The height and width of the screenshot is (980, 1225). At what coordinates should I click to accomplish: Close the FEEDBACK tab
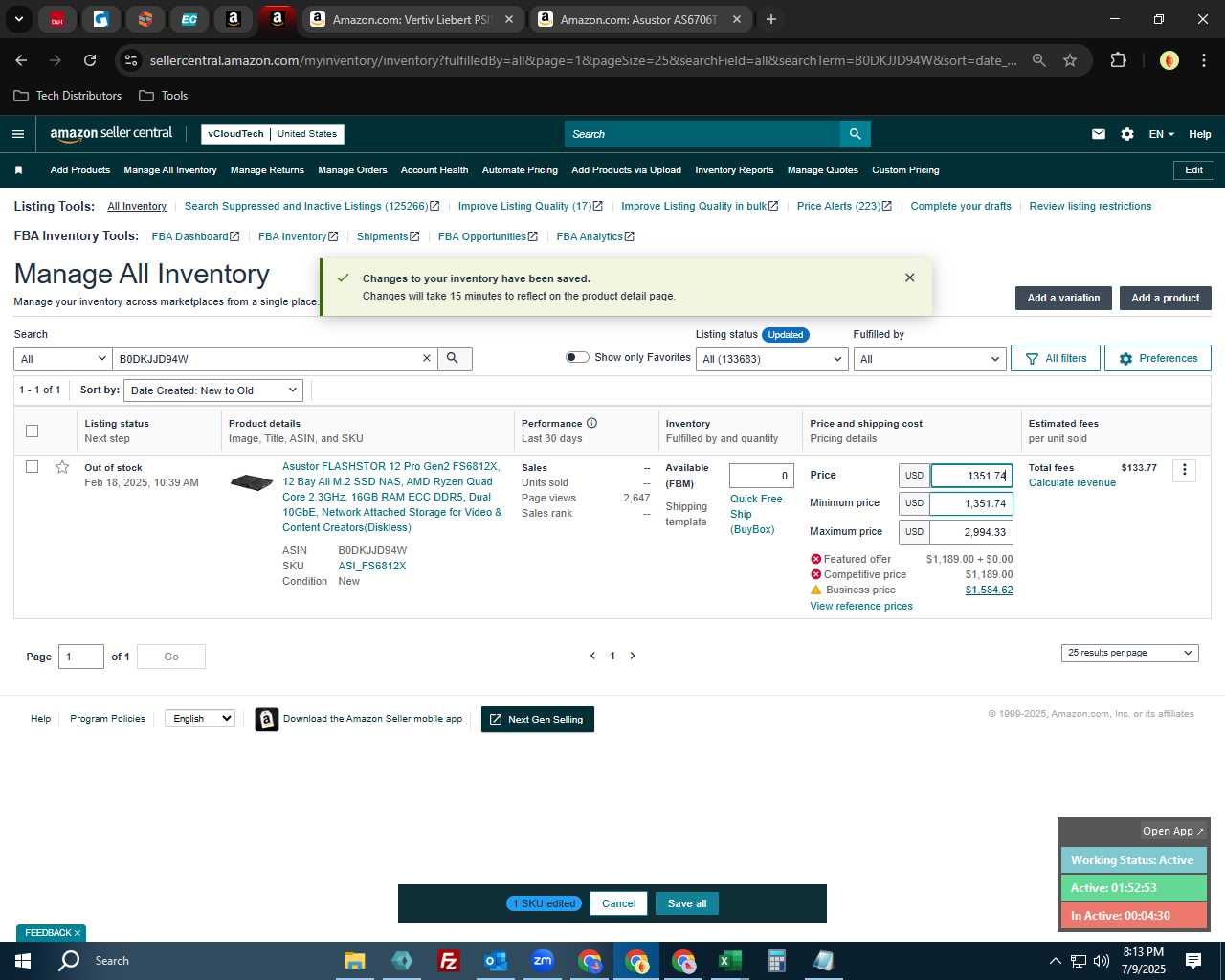[78, 933]
